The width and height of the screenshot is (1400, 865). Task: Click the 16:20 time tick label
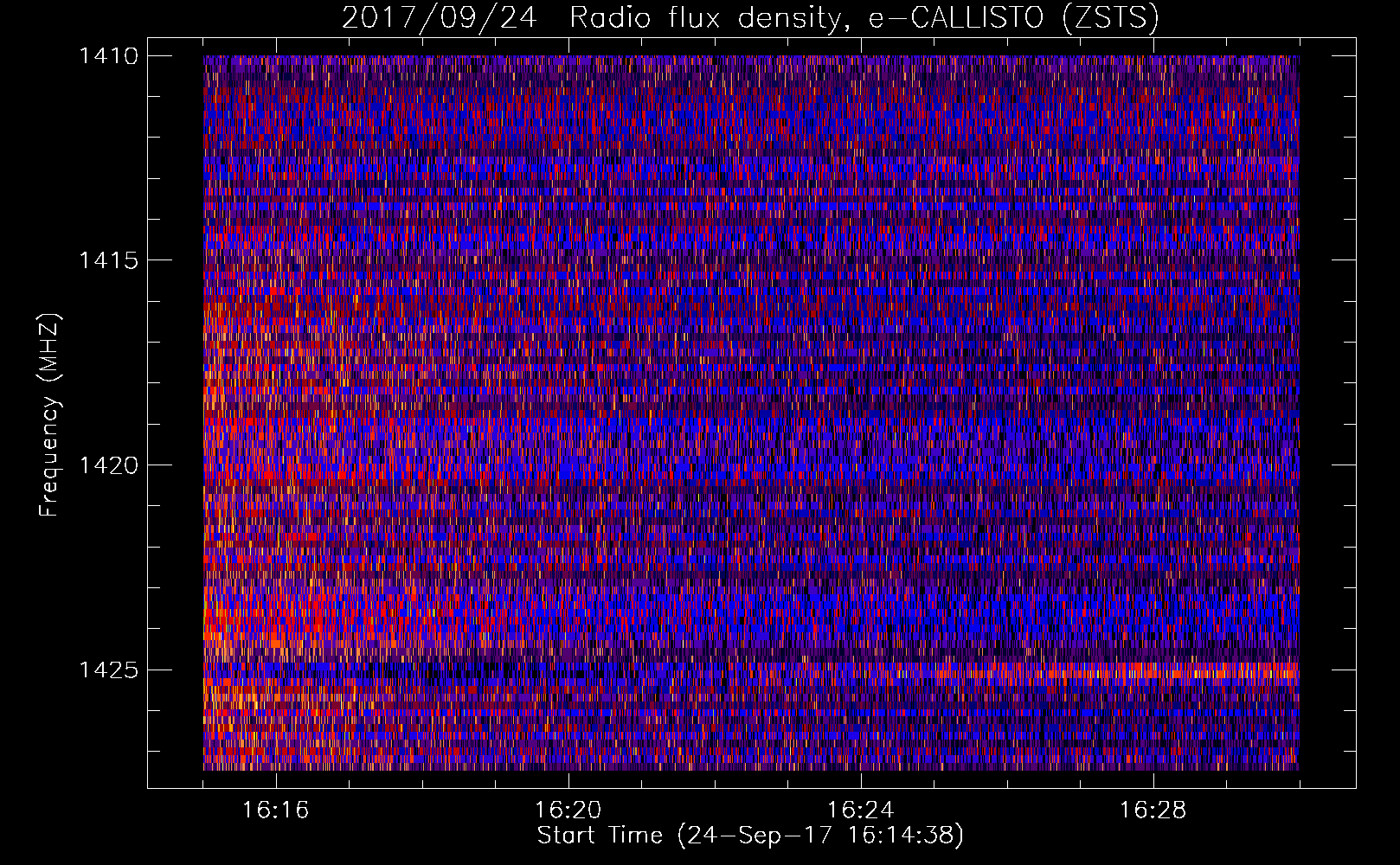(x=568, y=811)
